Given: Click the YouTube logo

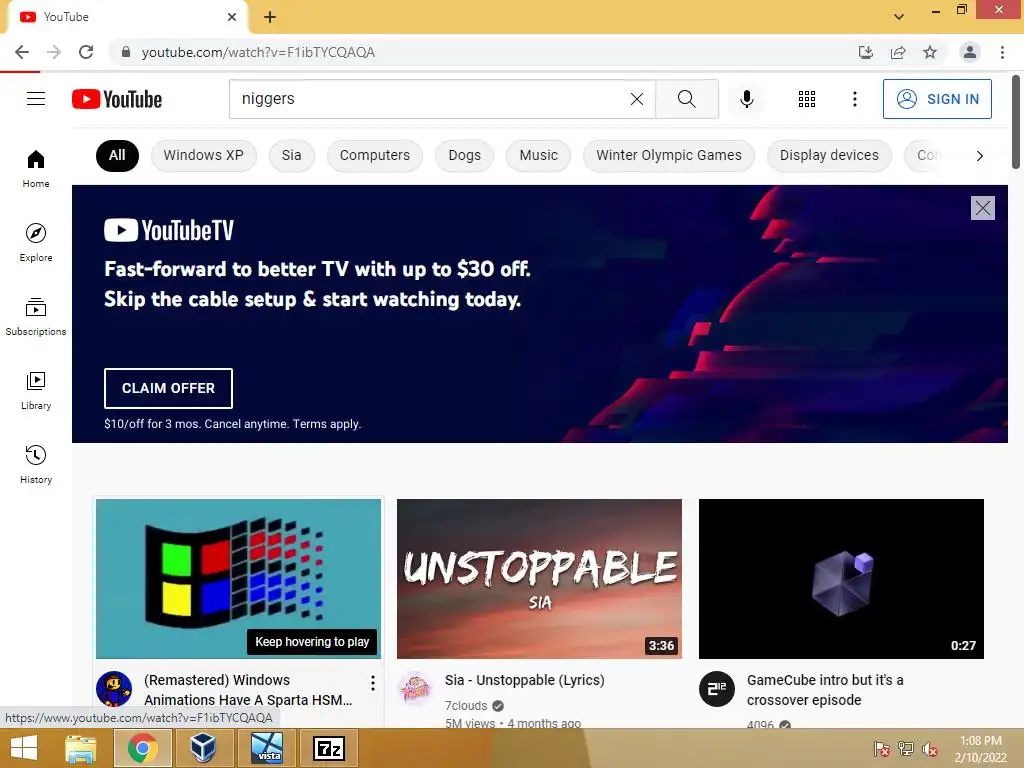Looking at the screenshot, I should click(117, 99).
